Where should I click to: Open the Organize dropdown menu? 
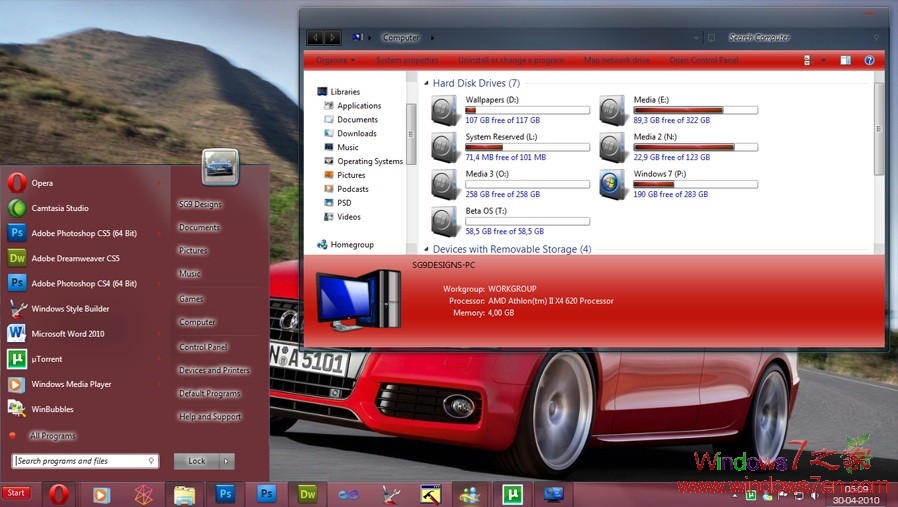(335, 60)
